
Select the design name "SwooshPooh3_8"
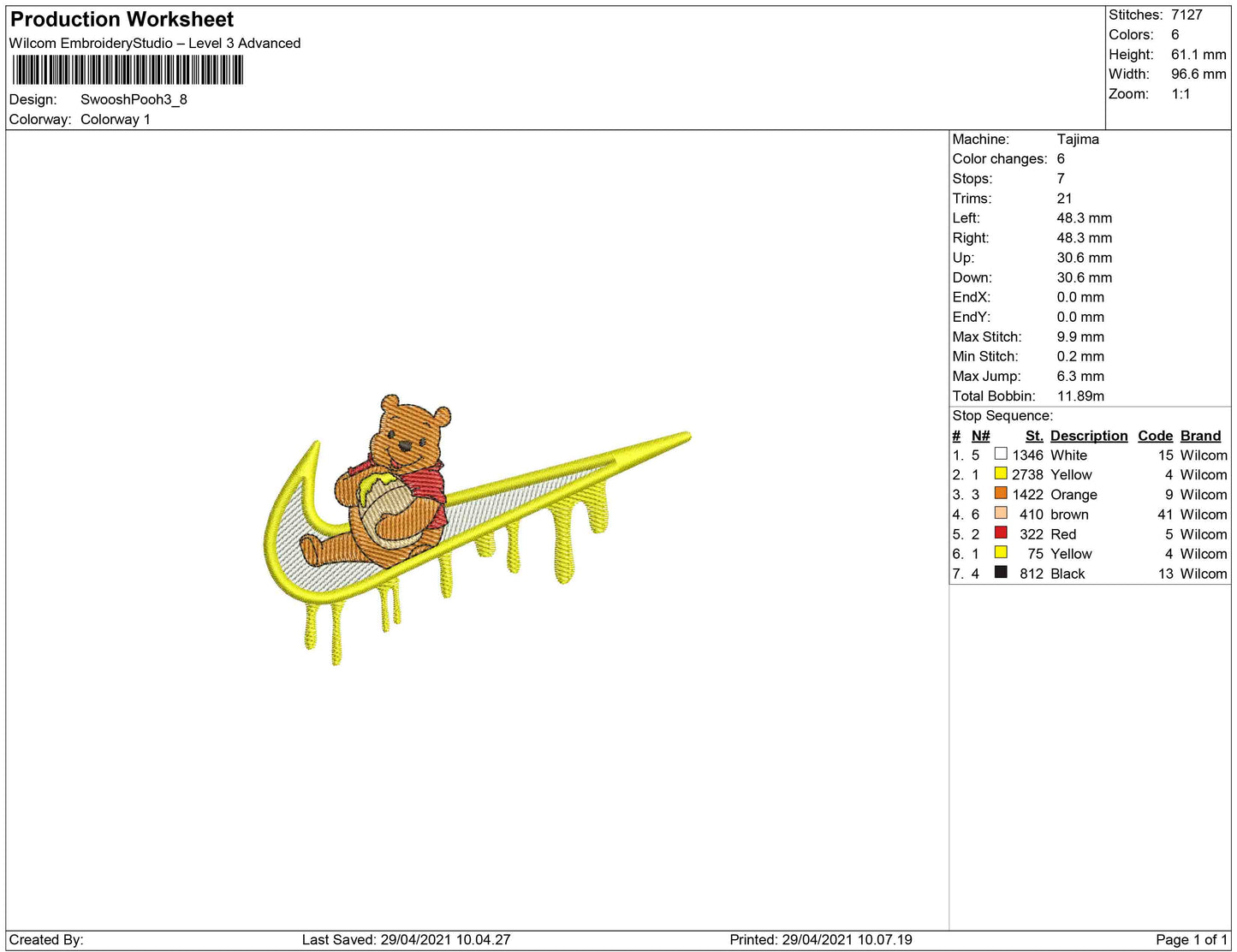click(x=134, y=99)
